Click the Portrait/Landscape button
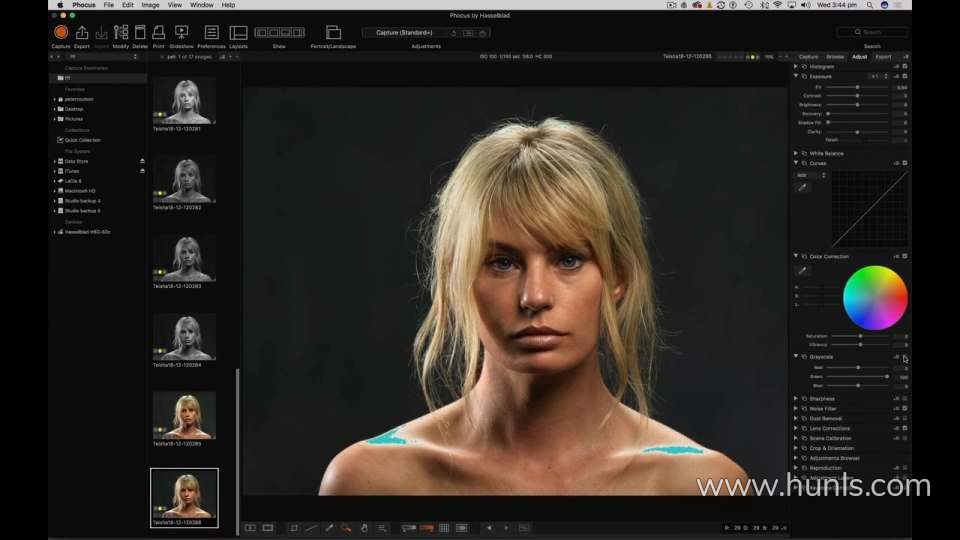The height and width of the screenshot is (540, 960). pos(333,33)
